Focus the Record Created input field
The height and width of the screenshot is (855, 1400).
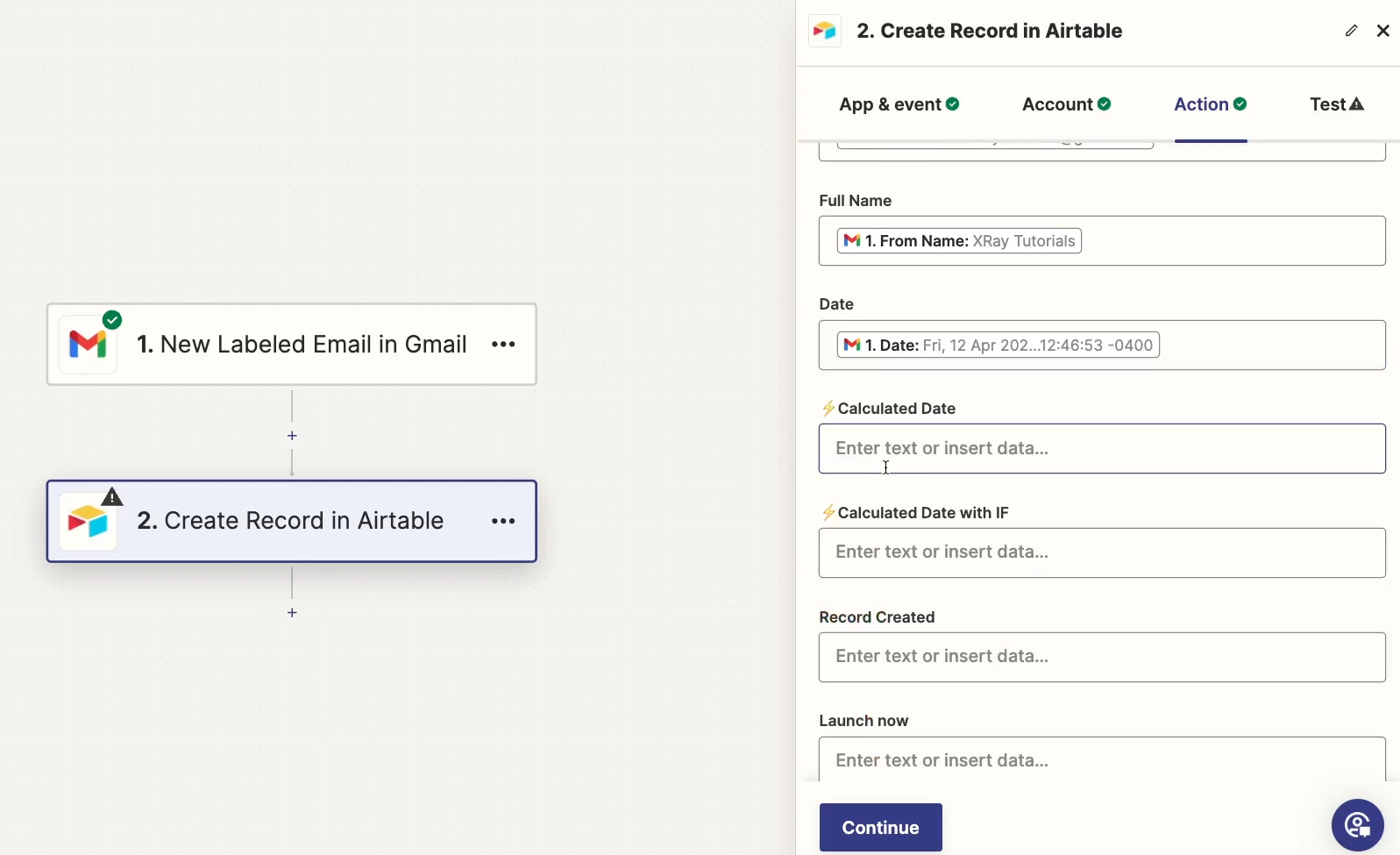pyautogui.click(x=1102, y=657)
